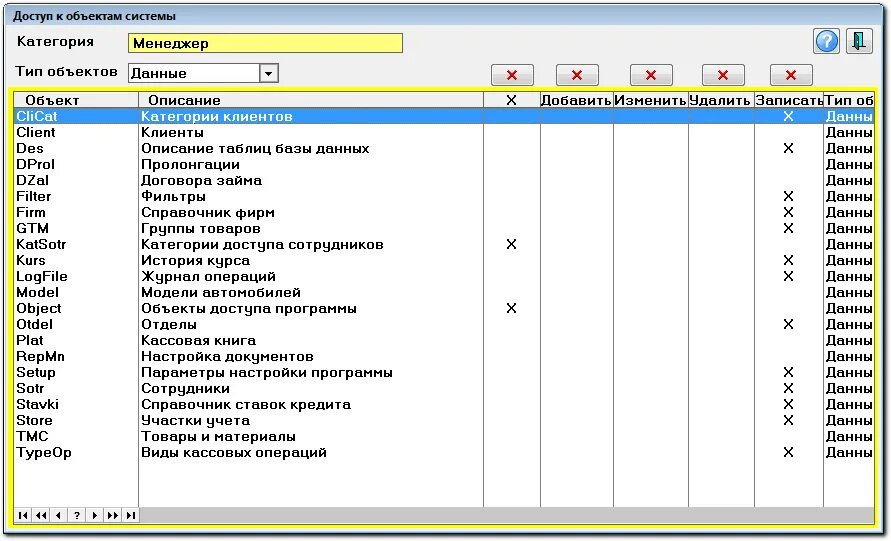Click the Описание column header
Viewport: 891px width, 541px height.
point(311,101)
